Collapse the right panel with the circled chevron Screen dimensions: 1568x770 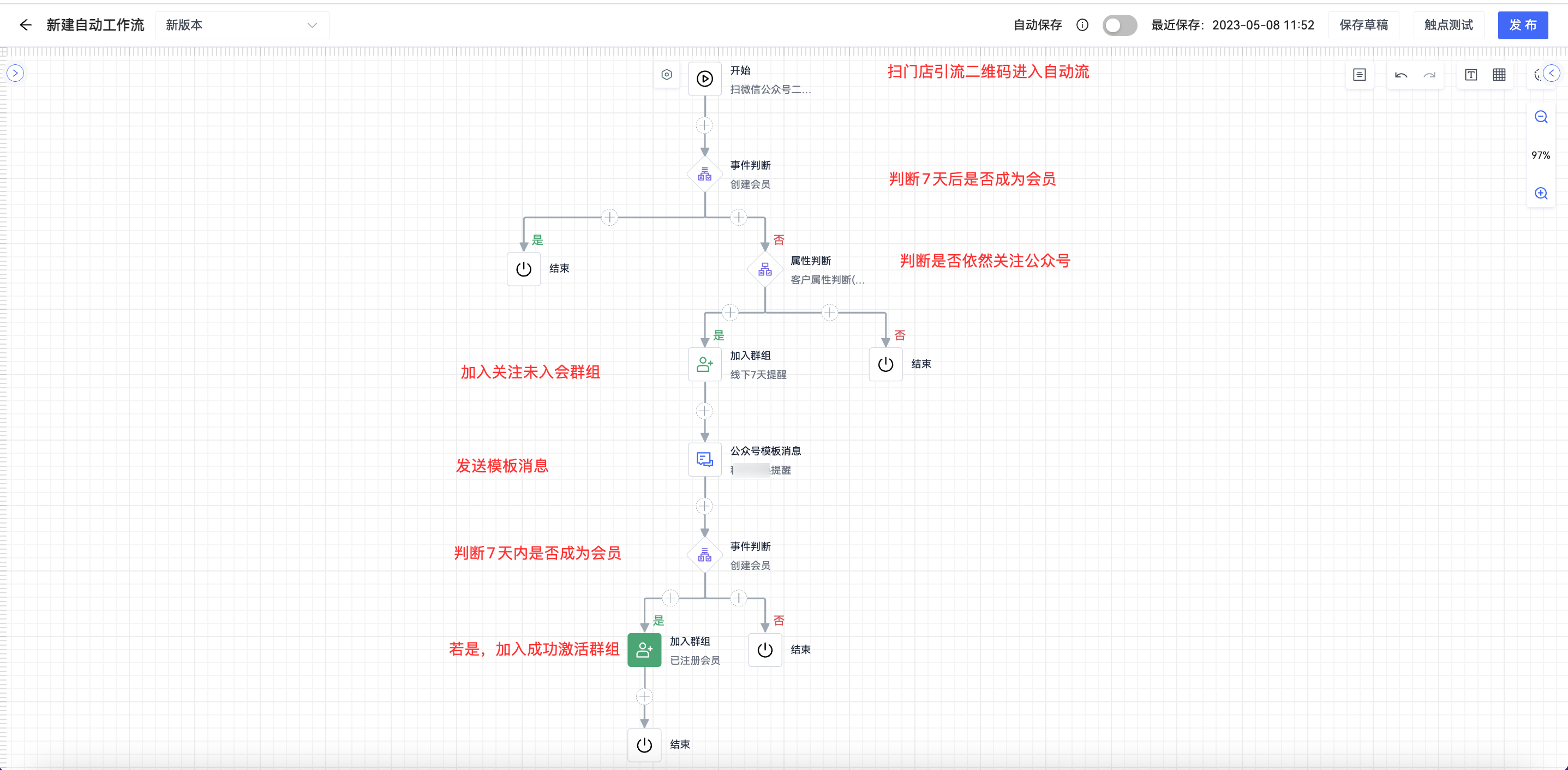pos(1552,73)
